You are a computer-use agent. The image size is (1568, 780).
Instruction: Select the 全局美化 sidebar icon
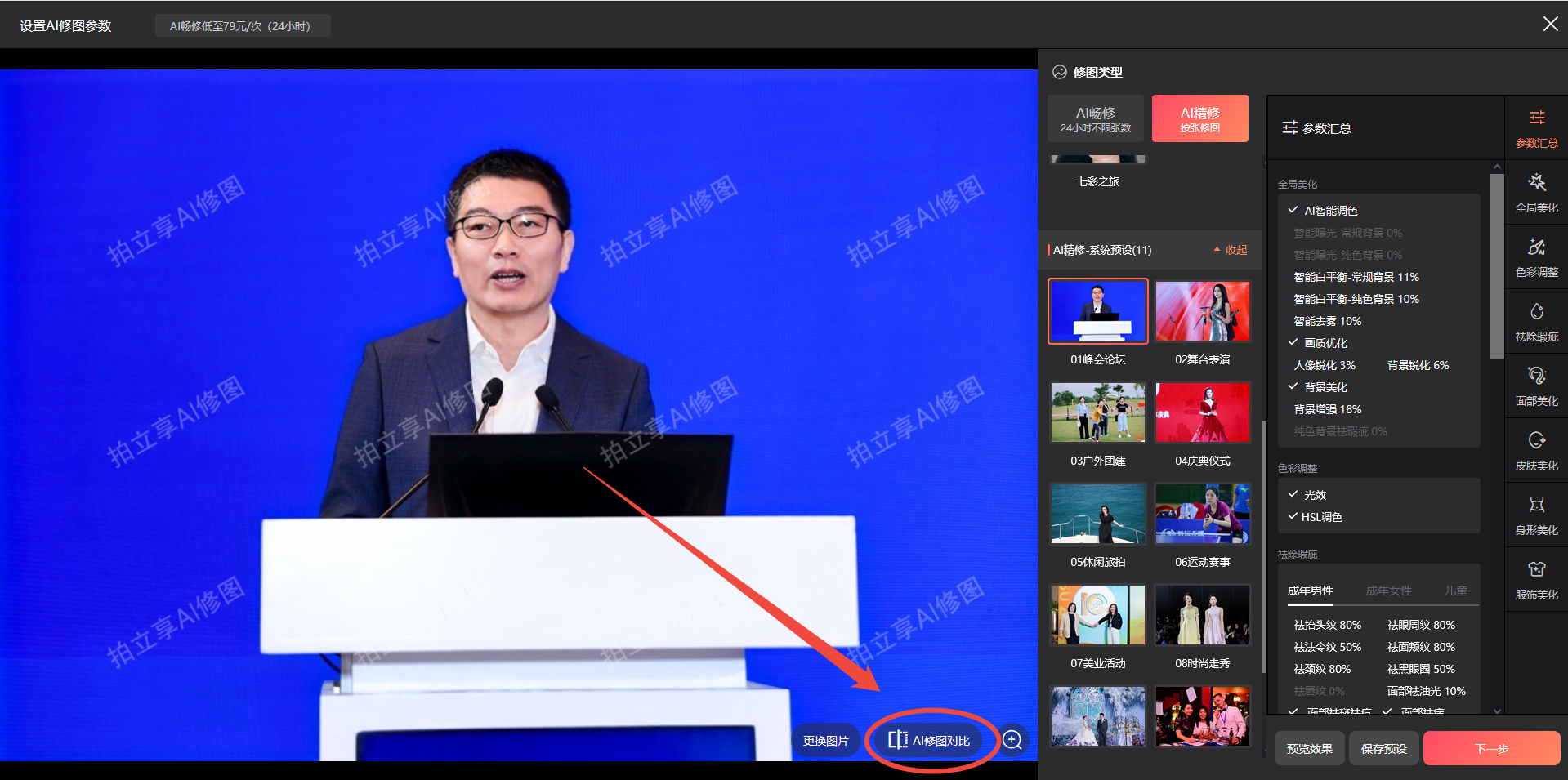1536,193
